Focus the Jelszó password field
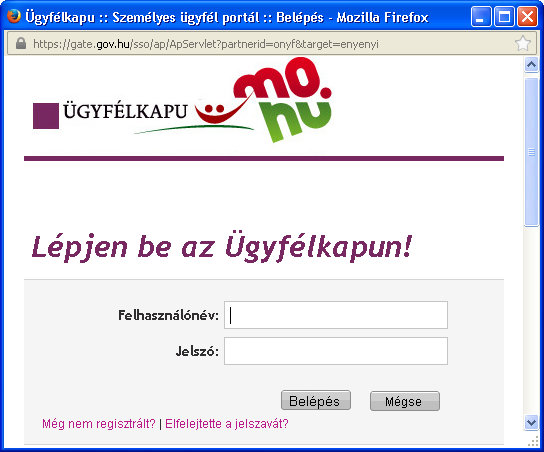 pyautogui.click(x=335, y=351)
